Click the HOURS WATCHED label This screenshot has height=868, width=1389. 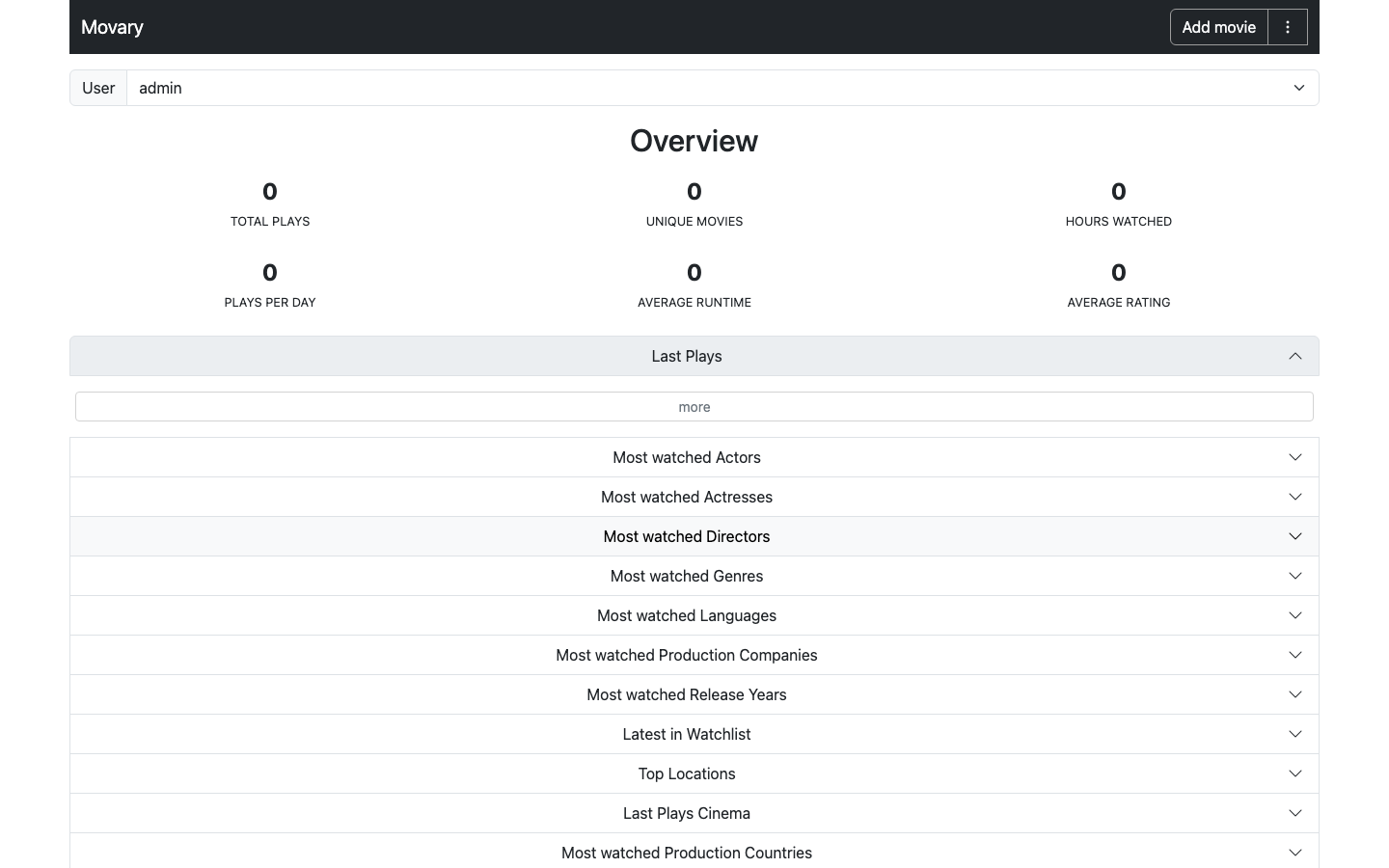point(1119,222)
